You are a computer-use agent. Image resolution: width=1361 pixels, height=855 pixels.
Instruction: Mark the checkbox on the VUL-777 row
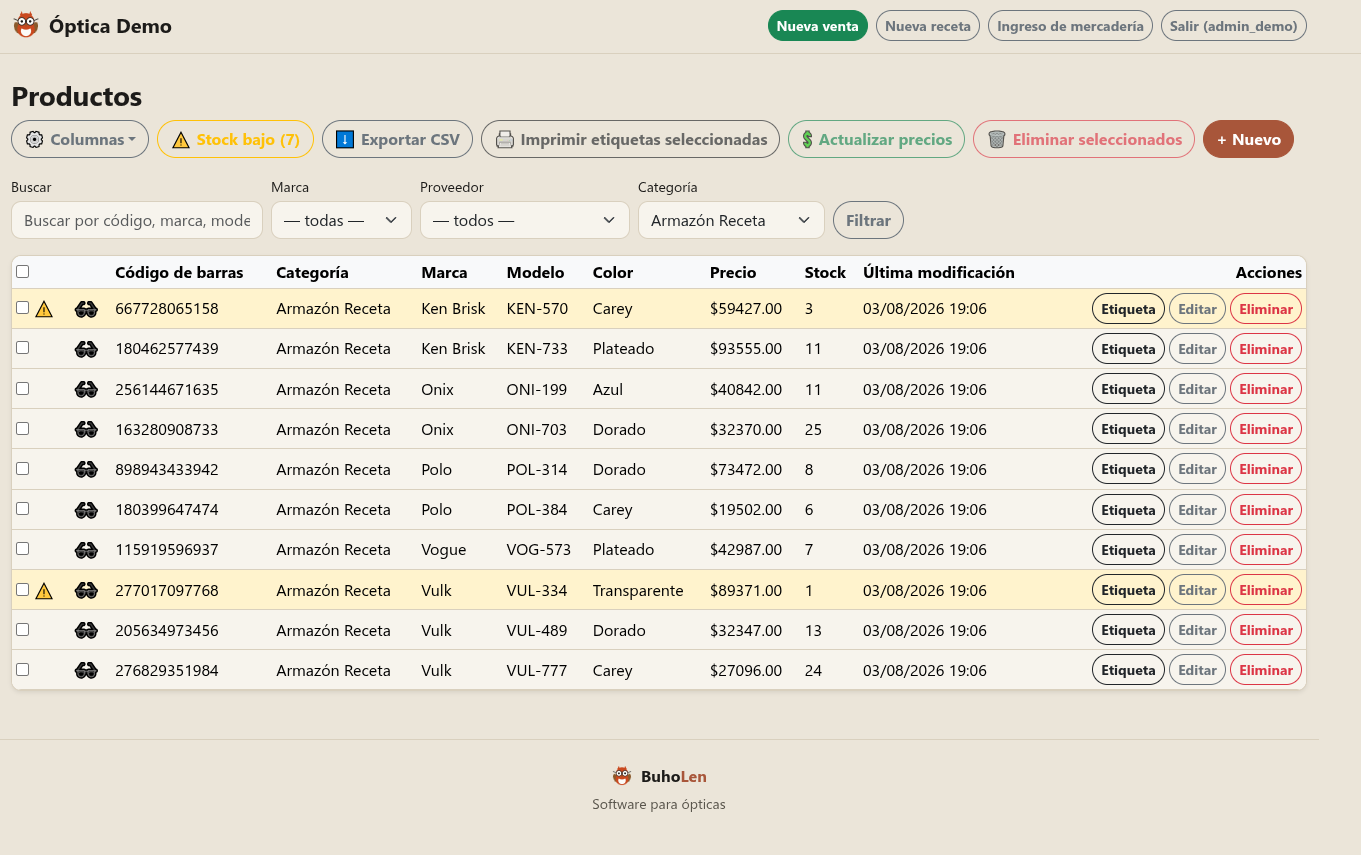(x=23, y=669)
